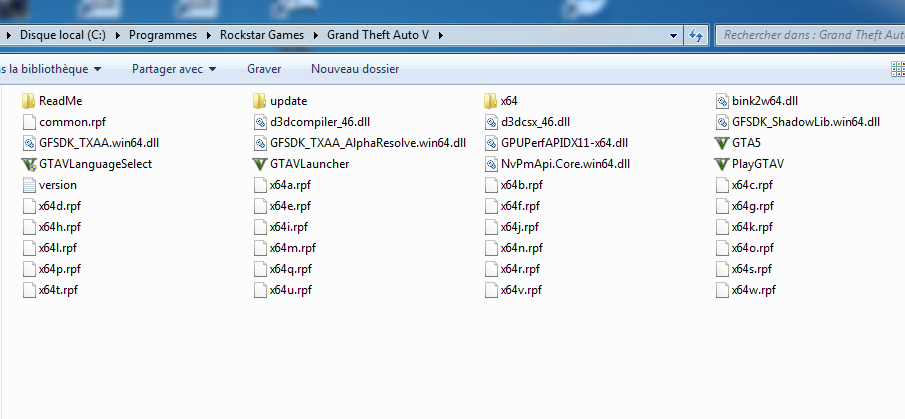Select the d3dcompiler_46.dll file icon
This screenshot has width=905, height=419.
click(260, 122)
